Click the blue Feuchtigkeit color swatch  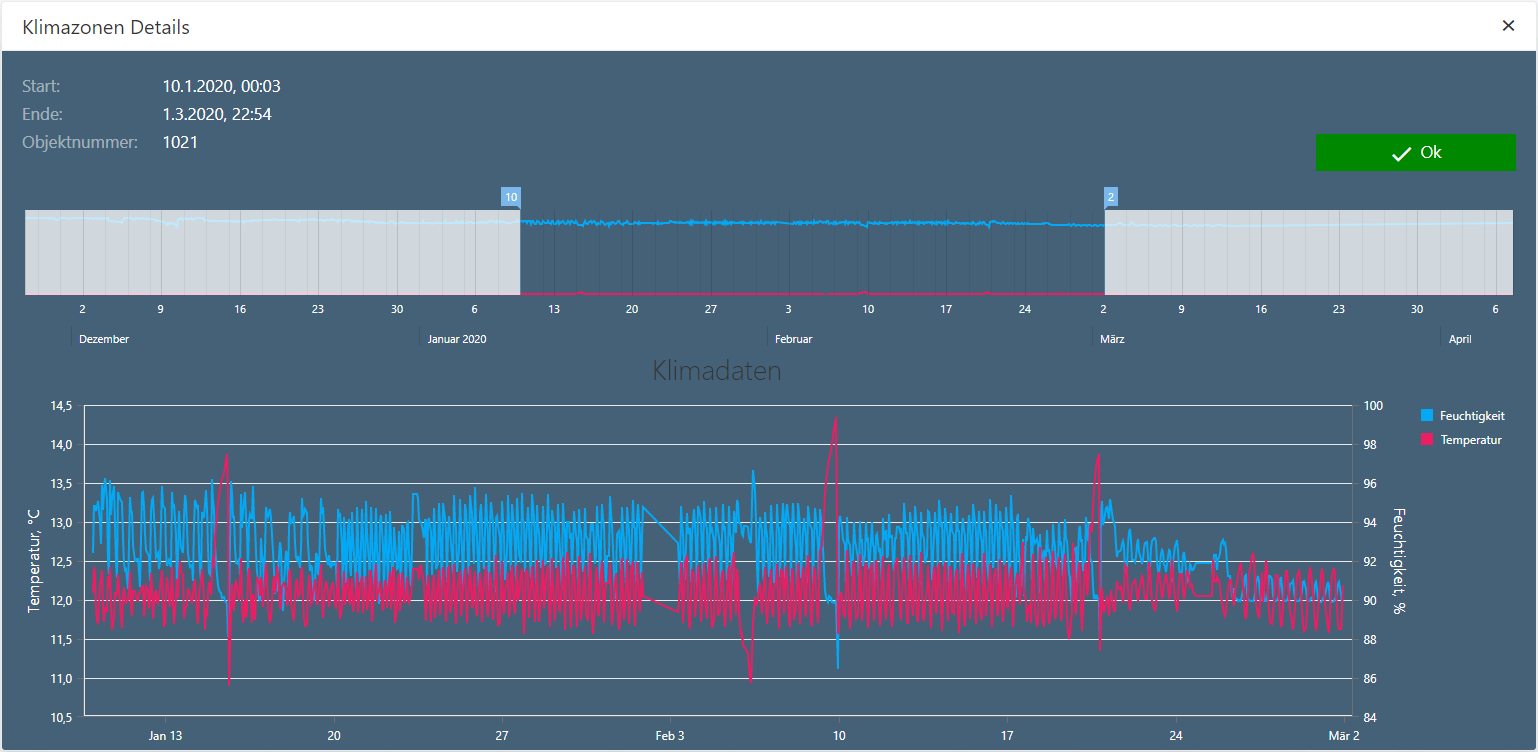[1427, 416]
